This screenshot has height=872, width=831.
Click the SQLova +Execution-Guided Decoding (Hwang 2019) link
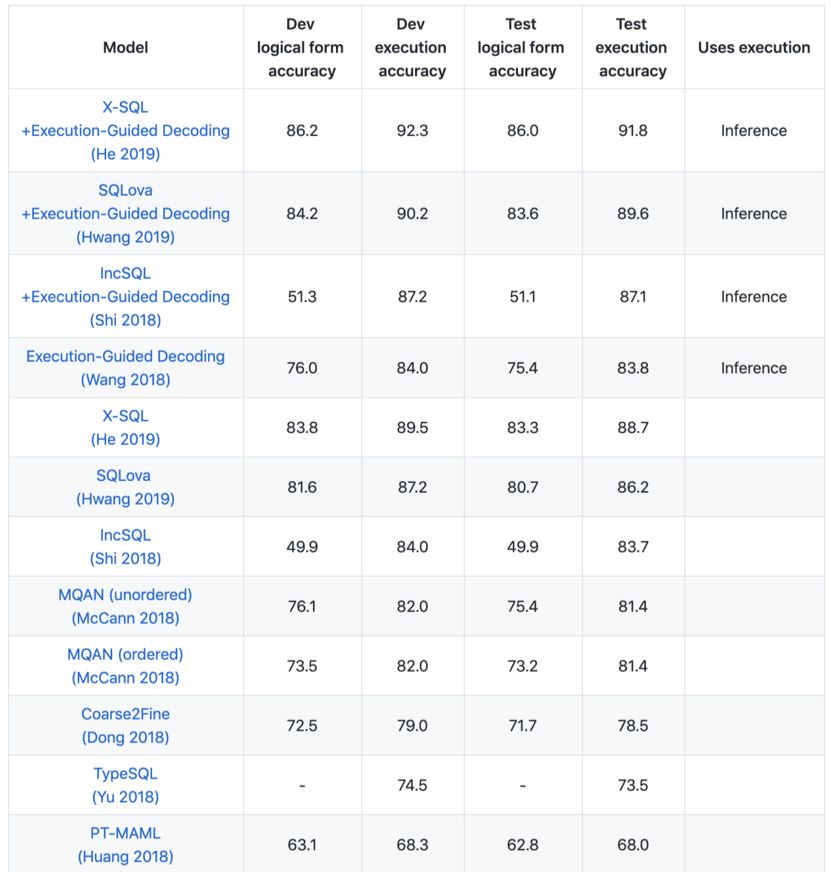(x=125, y=213)
